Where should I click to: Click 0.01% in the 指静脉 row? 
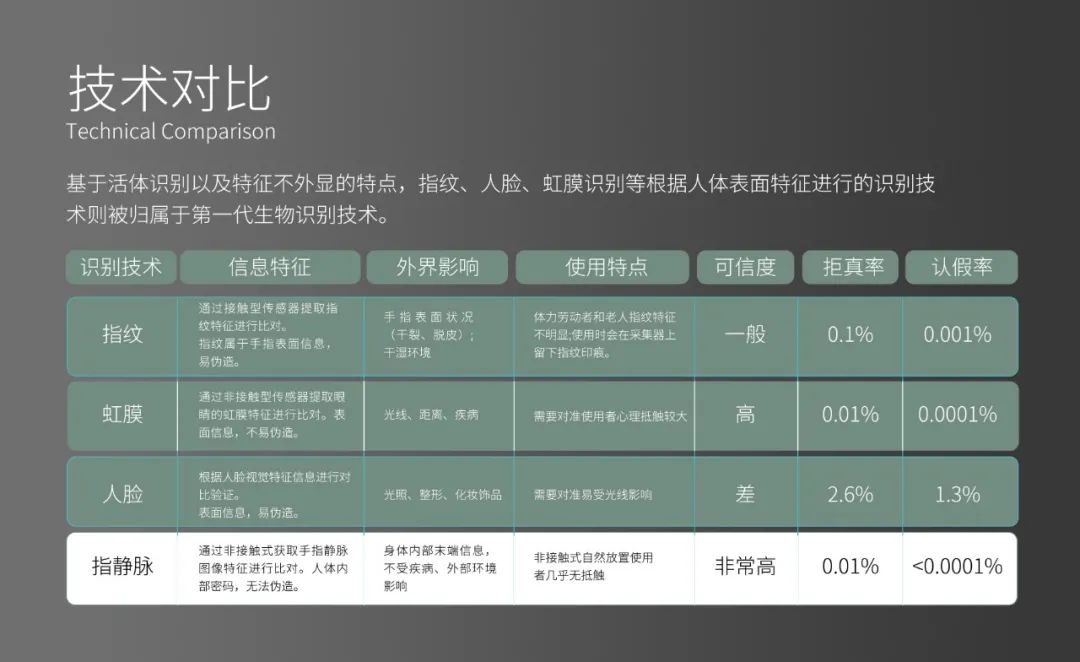point(850,566)
